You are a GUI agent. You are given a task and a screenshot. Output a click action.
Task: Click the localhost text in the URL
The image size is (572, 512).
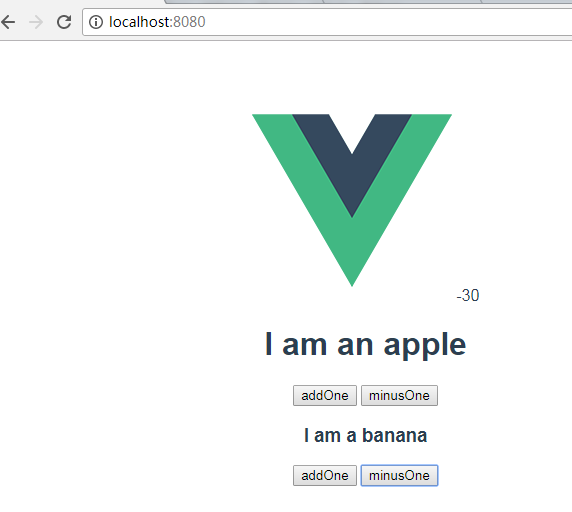(x=139, y=22)
